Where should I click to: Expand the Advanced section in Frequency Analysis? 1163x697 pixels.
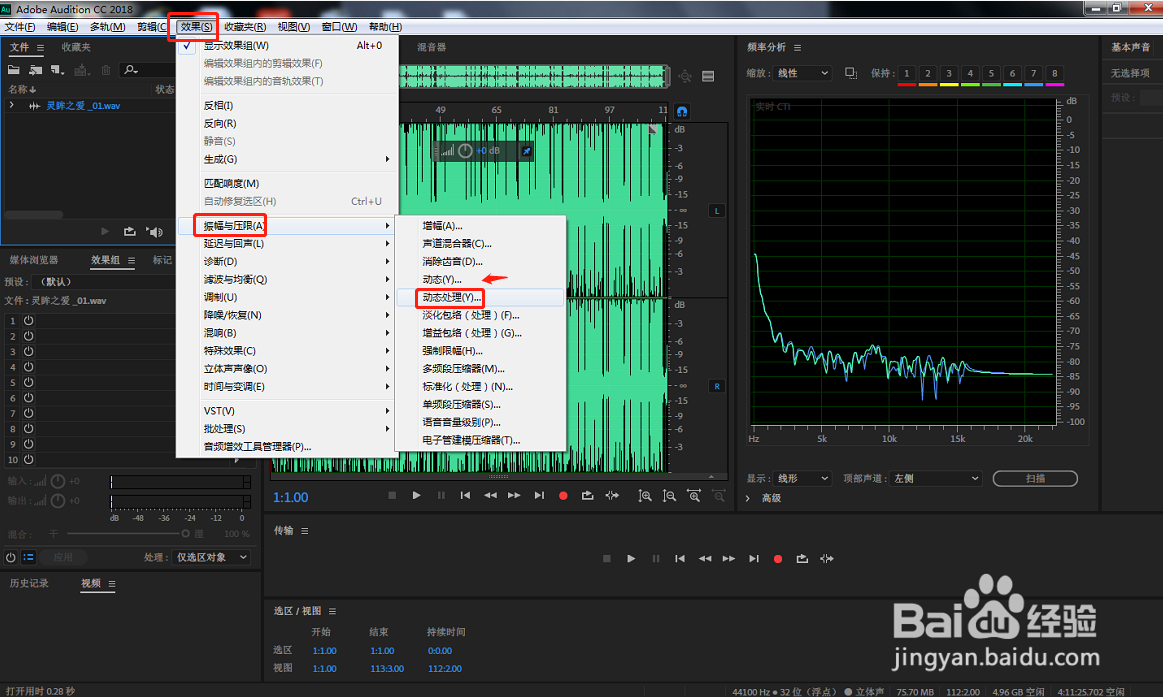pos(747,498)
